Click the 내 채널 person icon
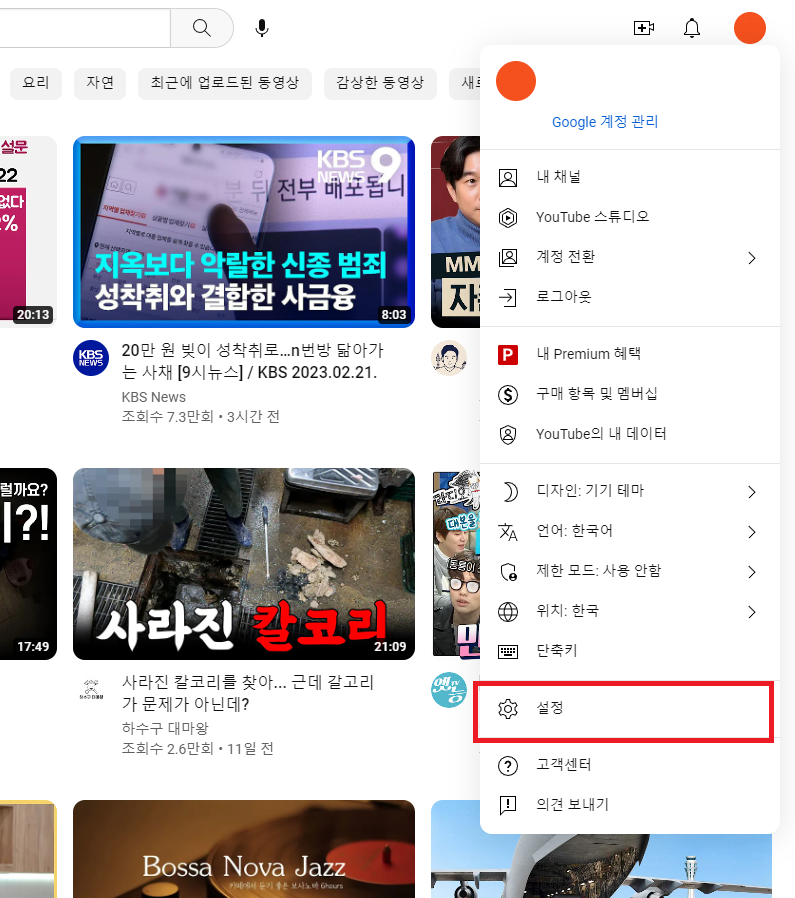 (507, 178)
